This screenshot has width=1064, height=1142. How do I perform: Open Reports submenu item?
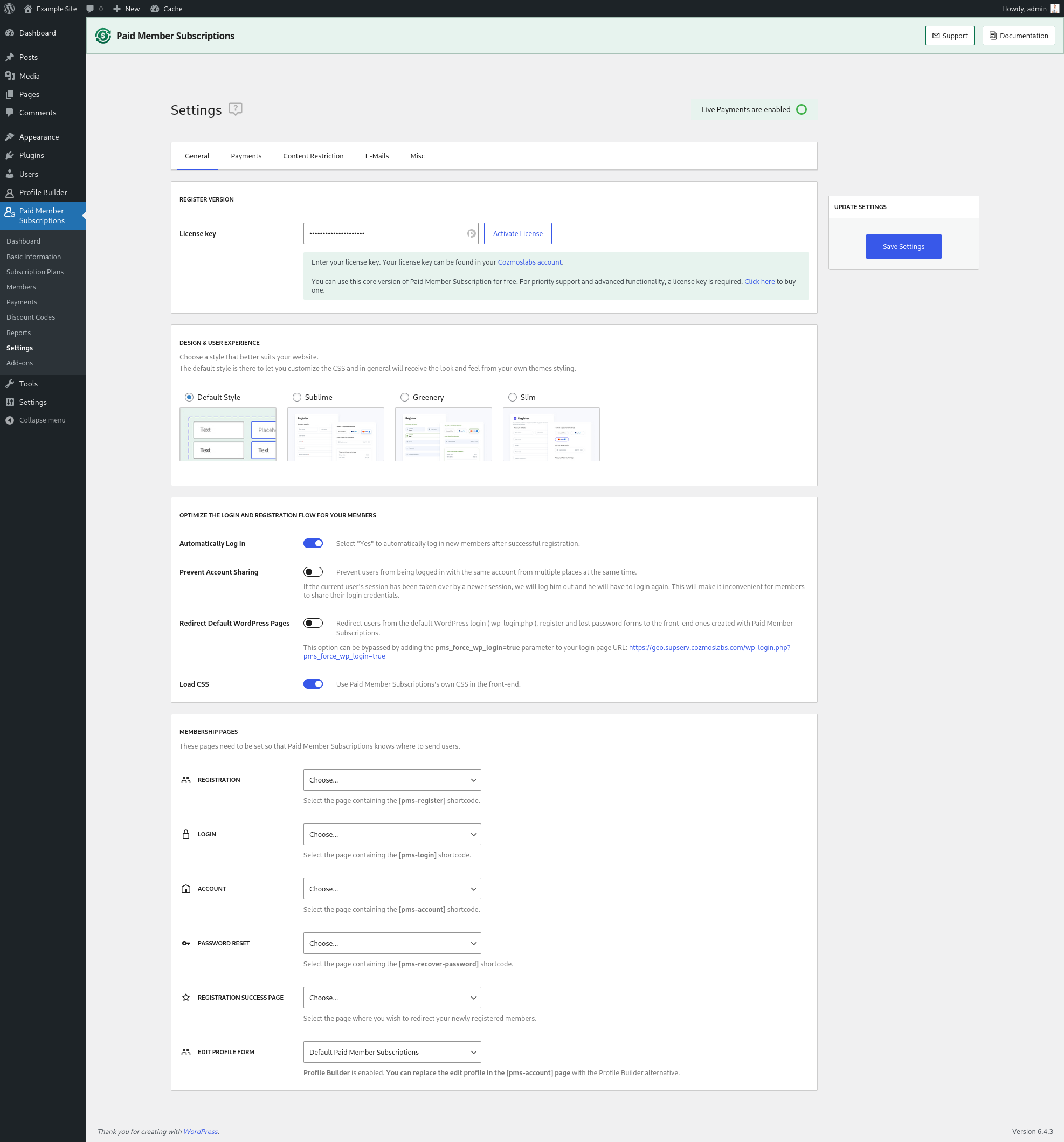pyautogui.click(x=19, y=333)
